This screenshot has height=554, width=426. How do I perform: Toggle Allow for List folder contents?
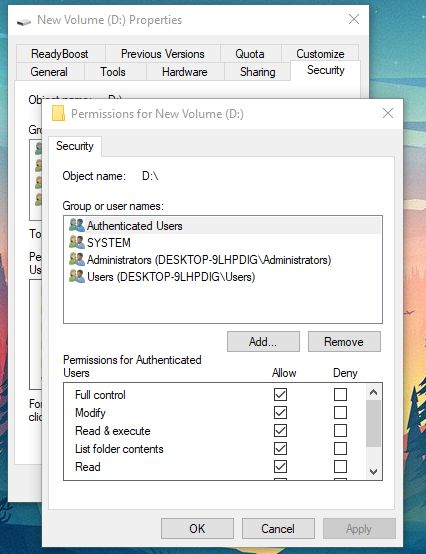(x=280, y=448)
